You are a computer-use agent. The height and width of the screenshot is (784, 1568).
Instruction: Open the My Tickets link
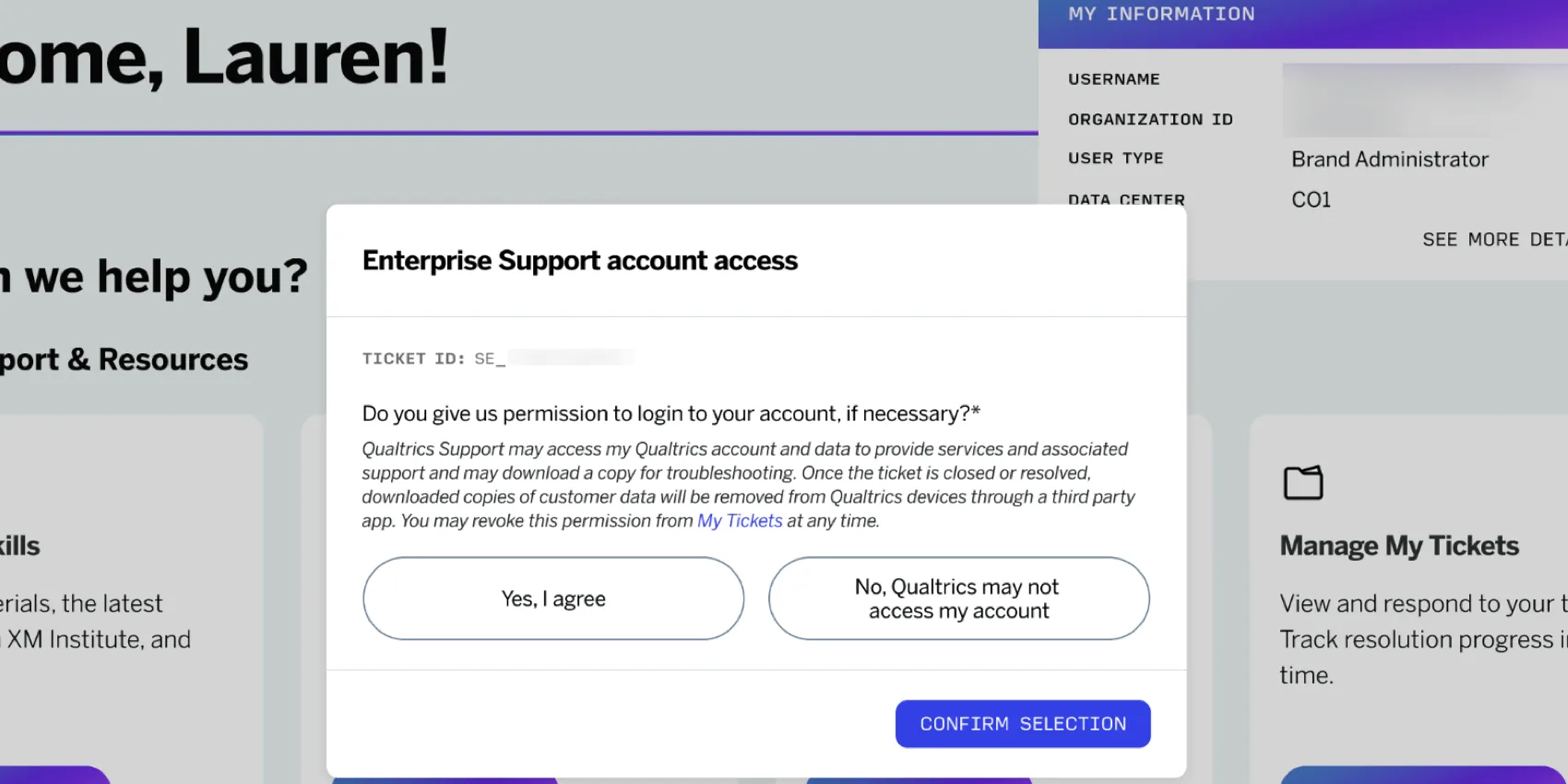coord(739,520)
